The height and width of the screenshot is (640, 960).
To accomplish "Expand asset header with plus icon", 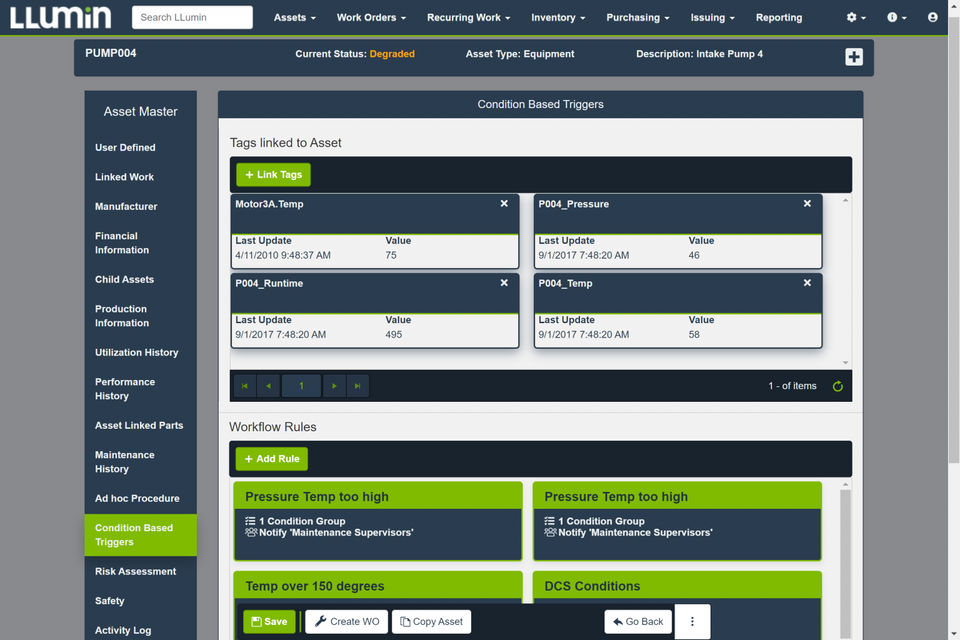I will 853,57.
